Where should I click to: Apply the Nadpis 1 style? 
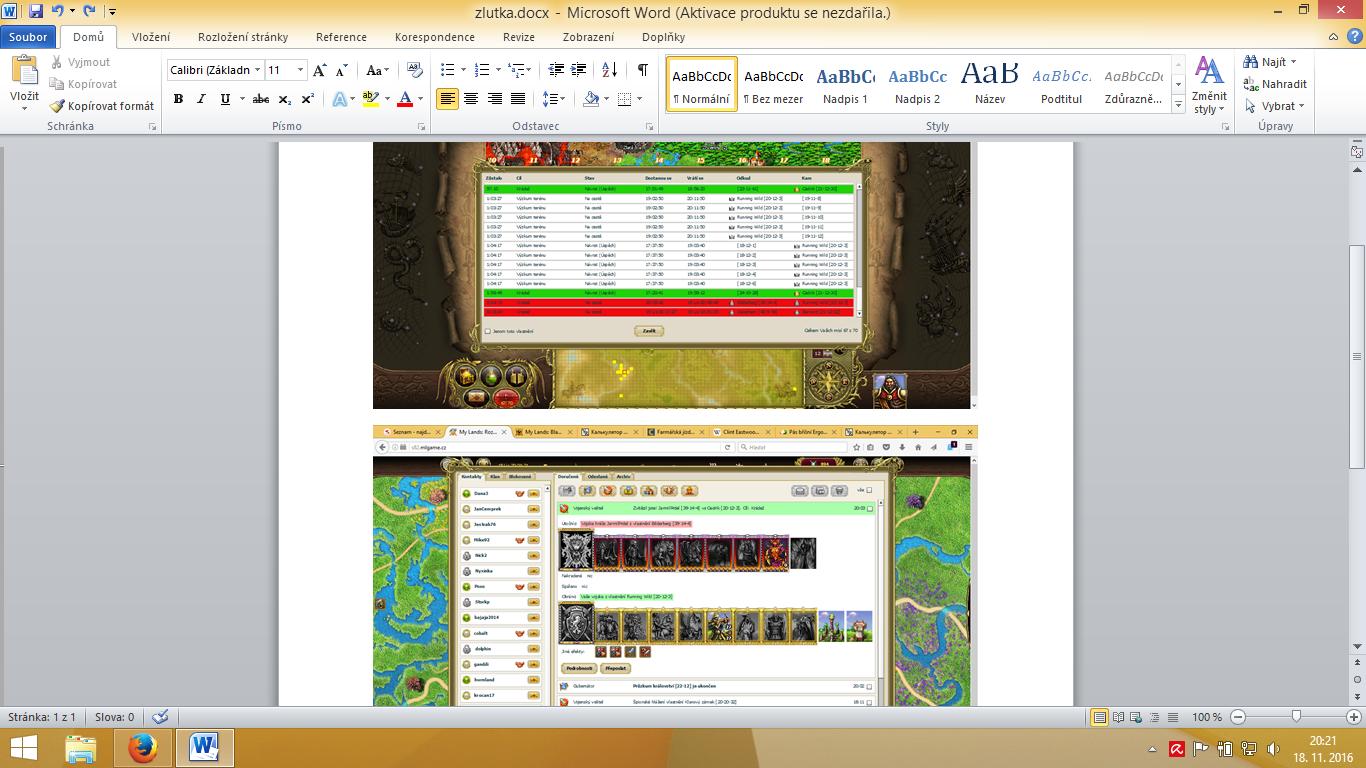(x=845, y=84)
